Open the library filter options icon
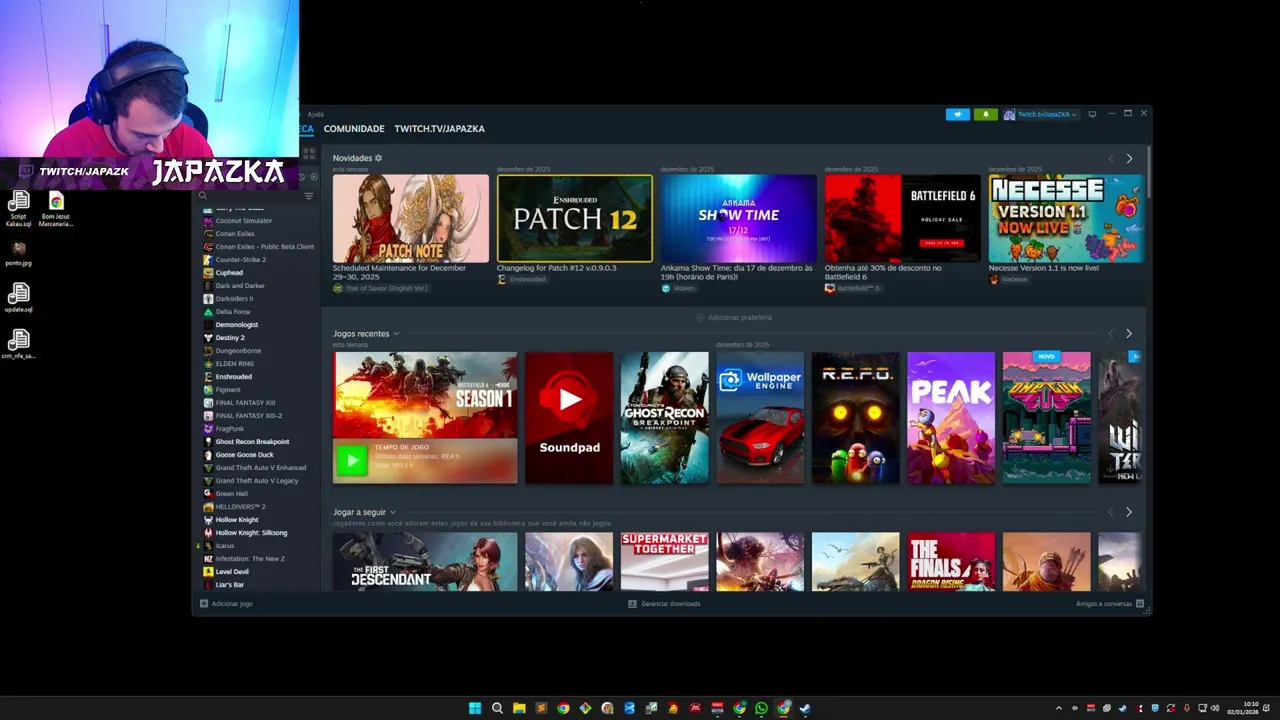1280x720 pixels. 309,196
